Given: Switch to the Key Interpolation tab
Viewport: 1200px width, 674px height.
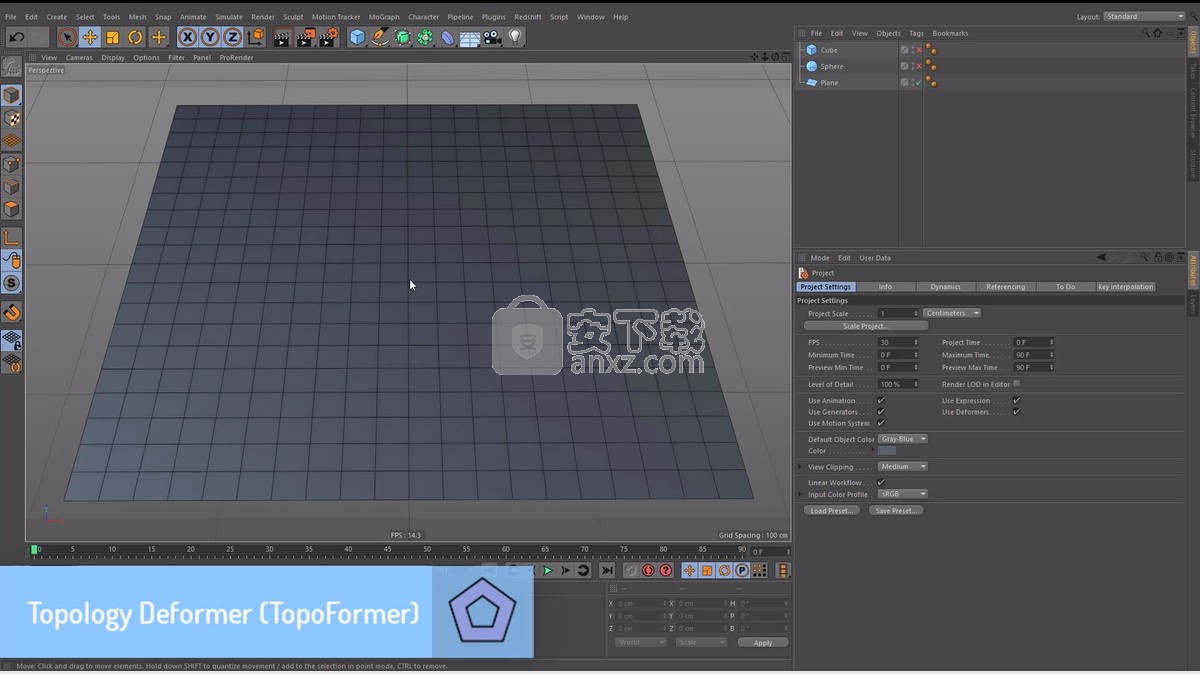Looking at the screenshot, I should (1125, 287).
